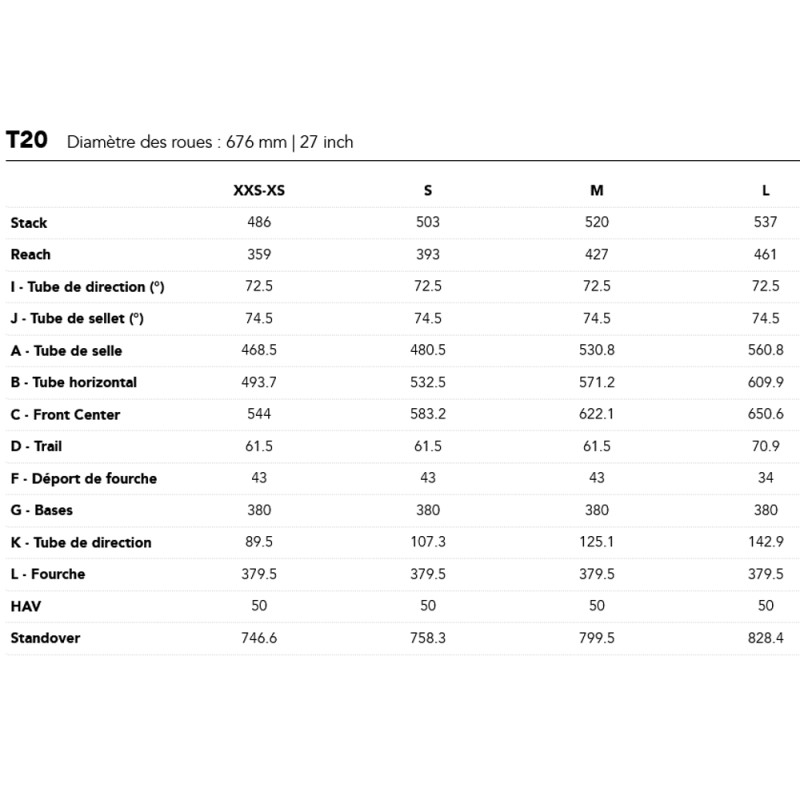Select the XXS-XS size column header
800x800 pixels.
(x=259, y=190)
